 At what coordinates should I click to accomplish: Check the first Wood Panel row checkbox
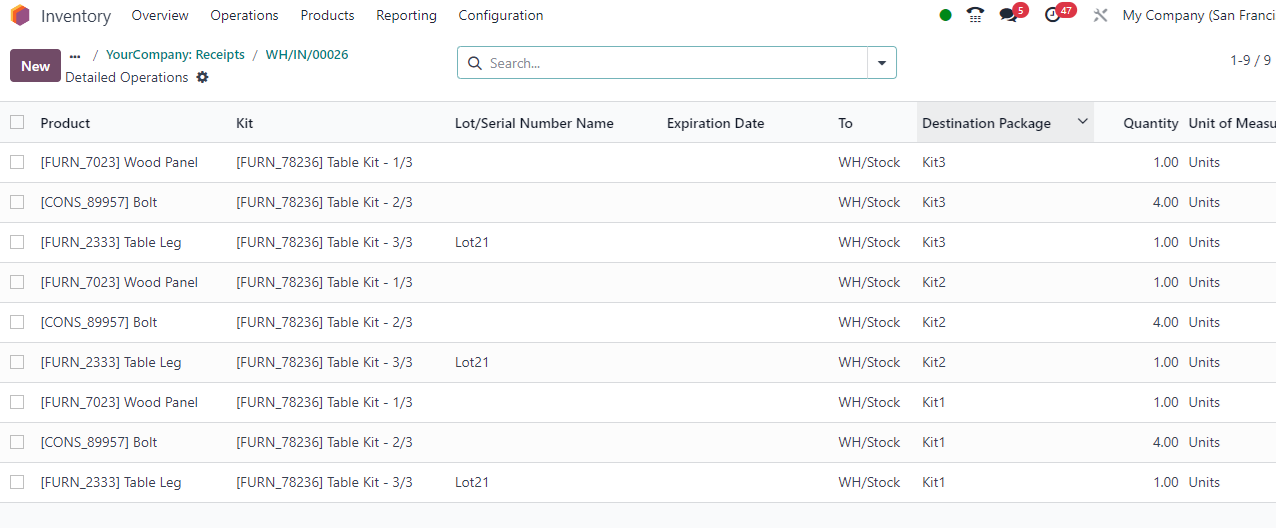click(17, 162)
